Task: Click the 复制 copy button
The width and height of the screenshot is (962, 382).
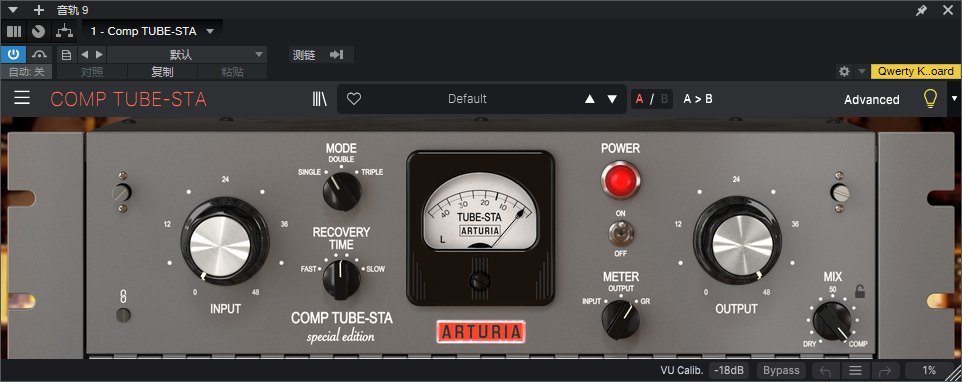Action: pos(163,72)
